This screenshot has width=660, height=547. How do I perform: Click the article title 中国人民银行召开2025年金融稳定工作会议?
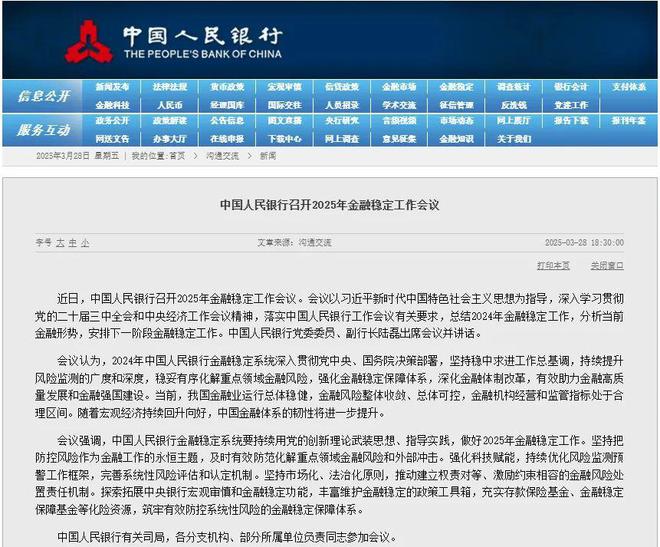(x=330, y=205)
